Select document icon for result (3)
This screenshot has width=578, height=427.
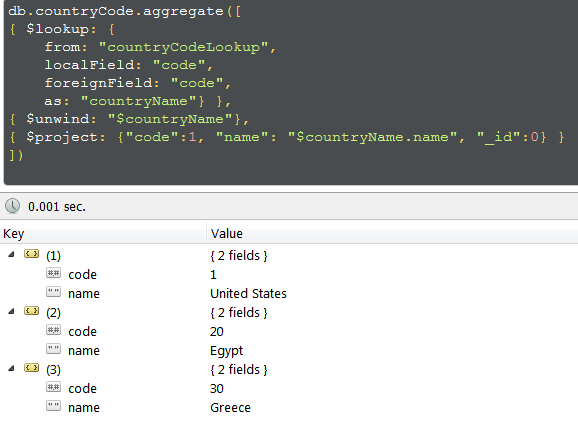[x=31, y=368]
